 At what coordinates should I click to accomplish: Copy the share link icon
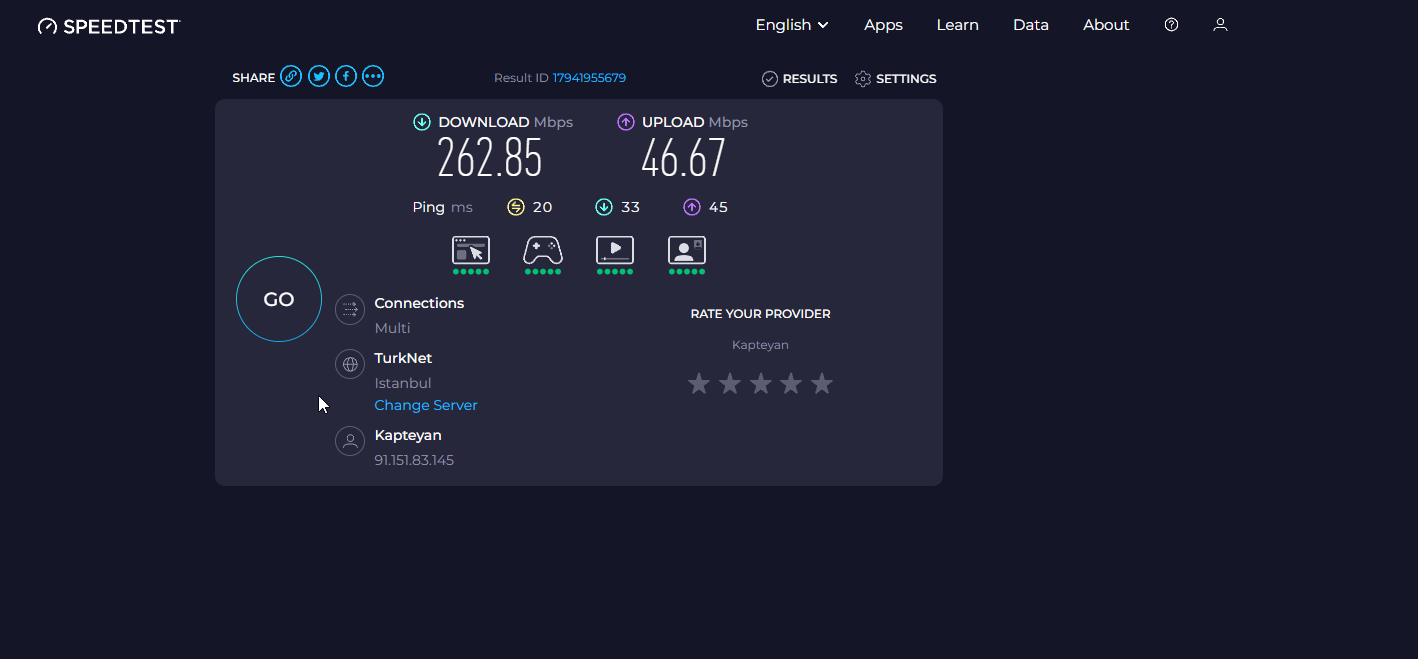point(291,76)
